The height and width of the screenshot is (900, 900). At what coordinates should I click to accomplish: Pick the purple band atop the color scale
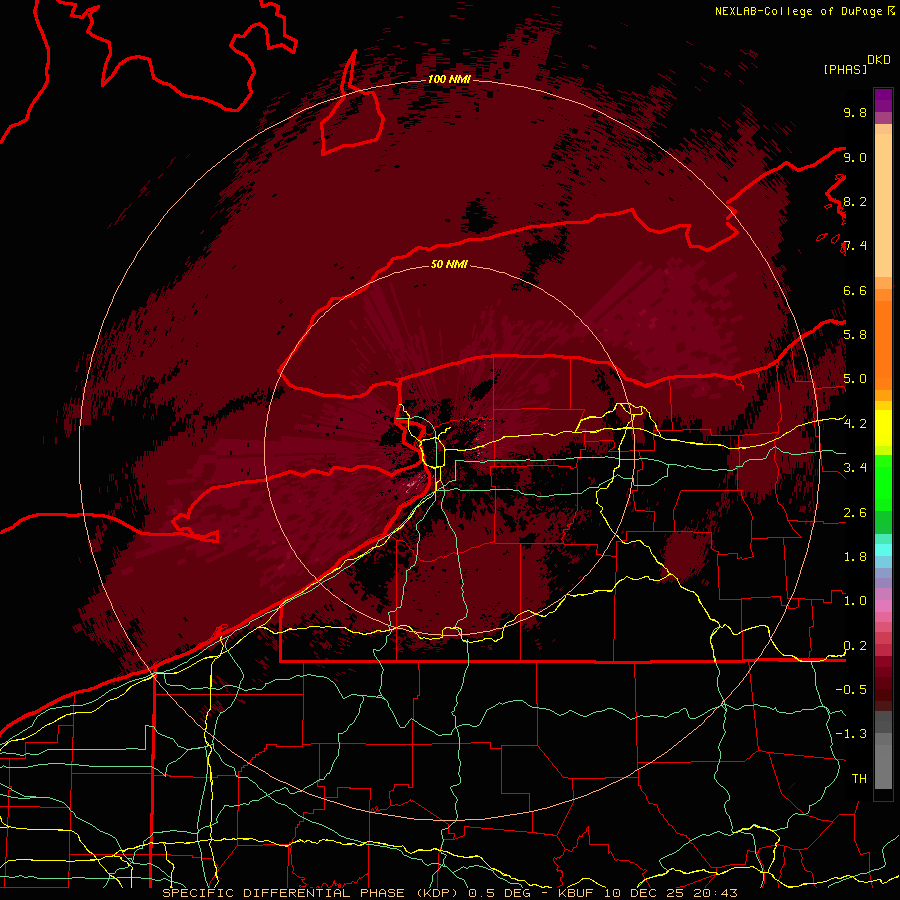pos(883,100)
